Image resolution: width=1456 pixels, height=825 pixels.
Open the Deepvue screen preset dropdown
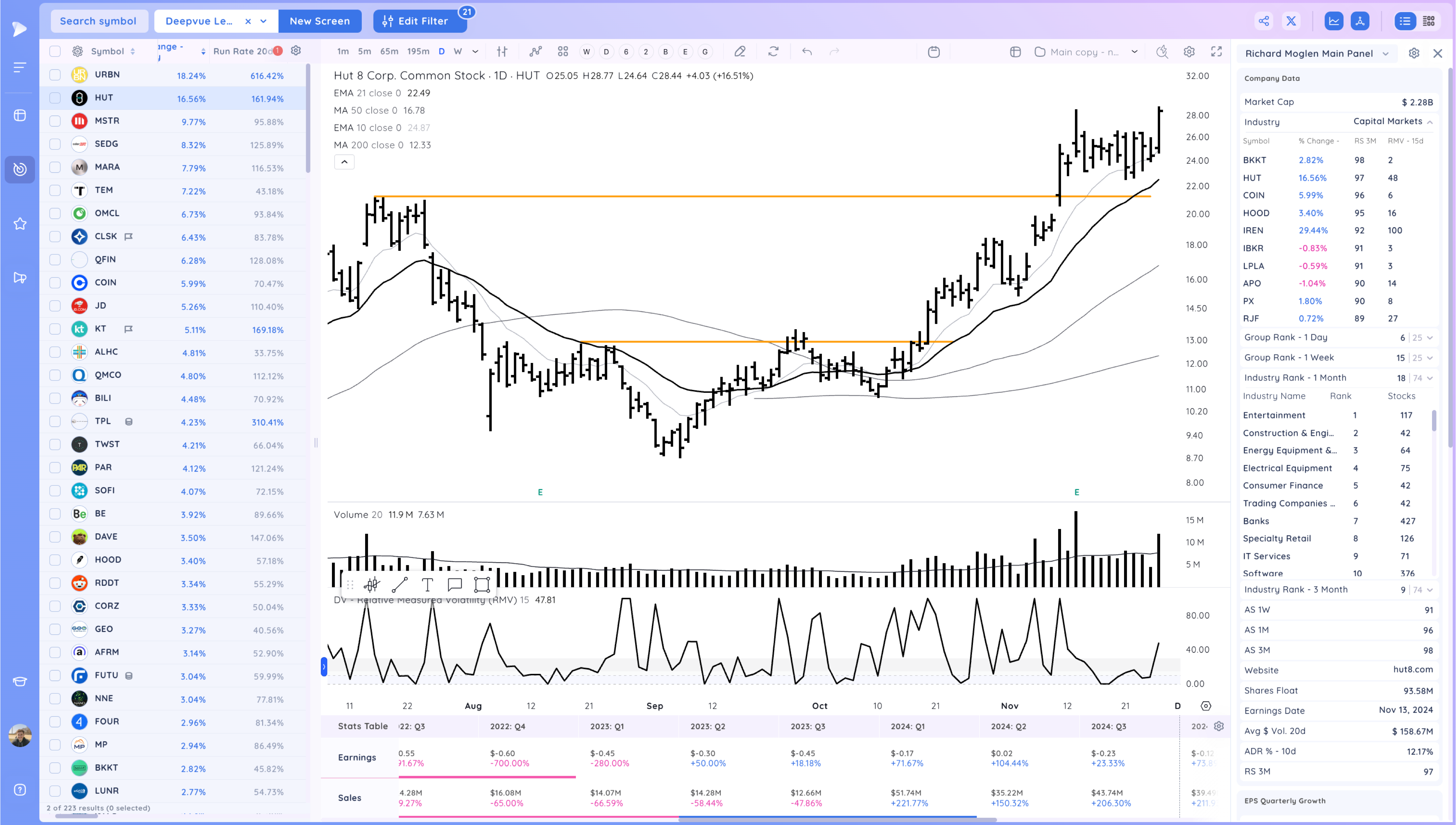point(263,21)
